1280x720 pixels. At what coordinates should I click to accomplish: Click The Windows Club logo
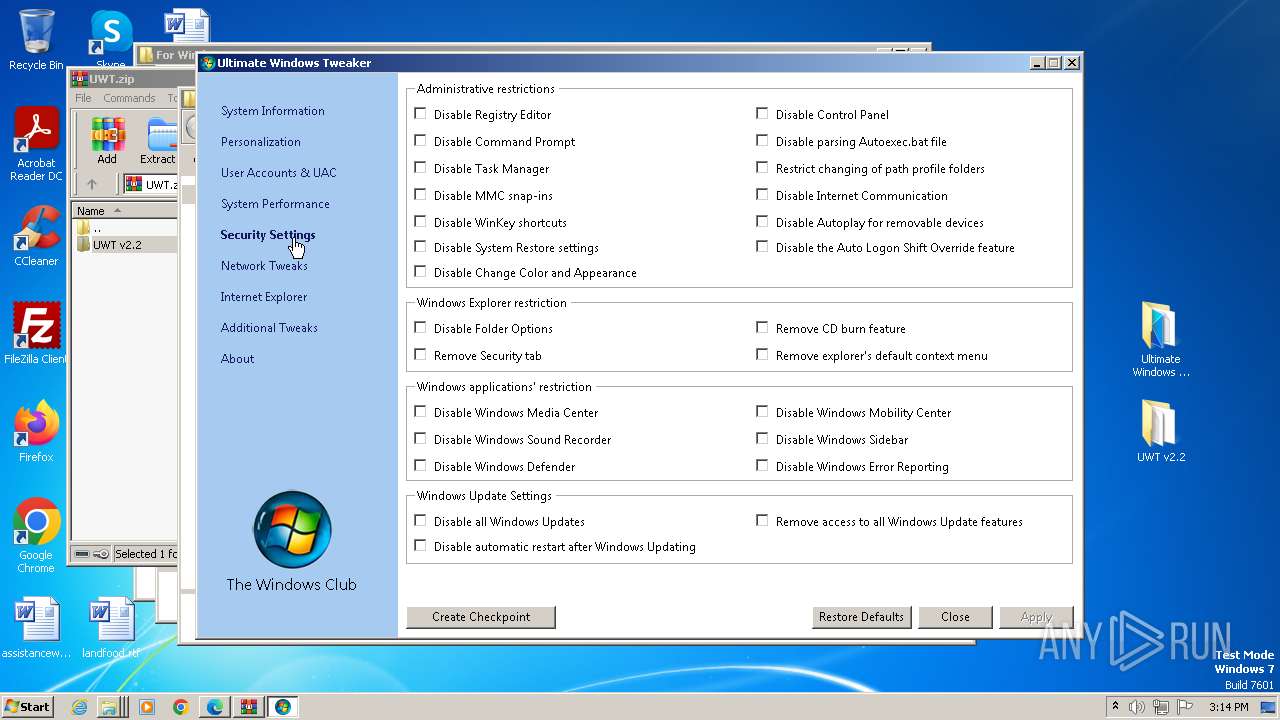coord(291,530)
